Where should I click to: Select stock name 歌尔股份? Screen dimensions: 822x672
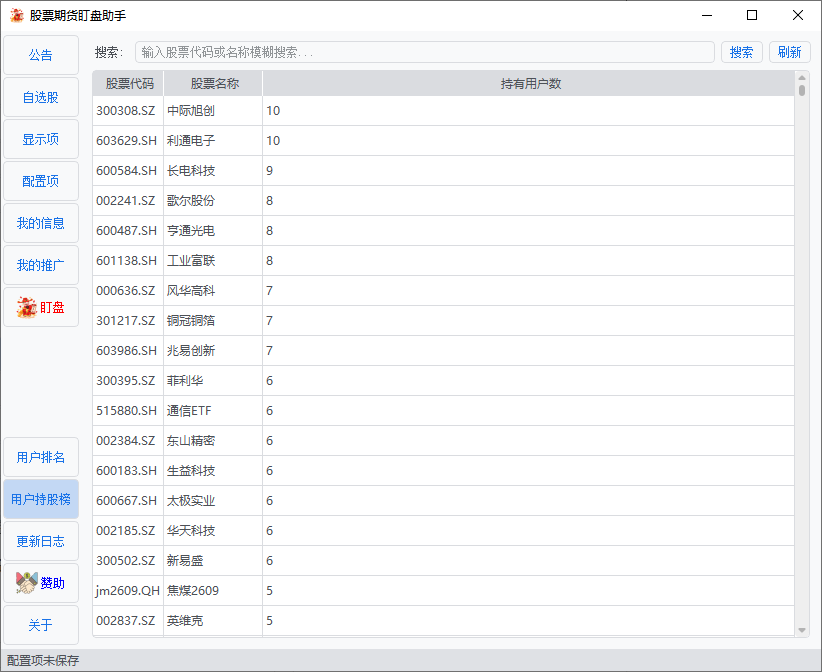tap(191, 200)
